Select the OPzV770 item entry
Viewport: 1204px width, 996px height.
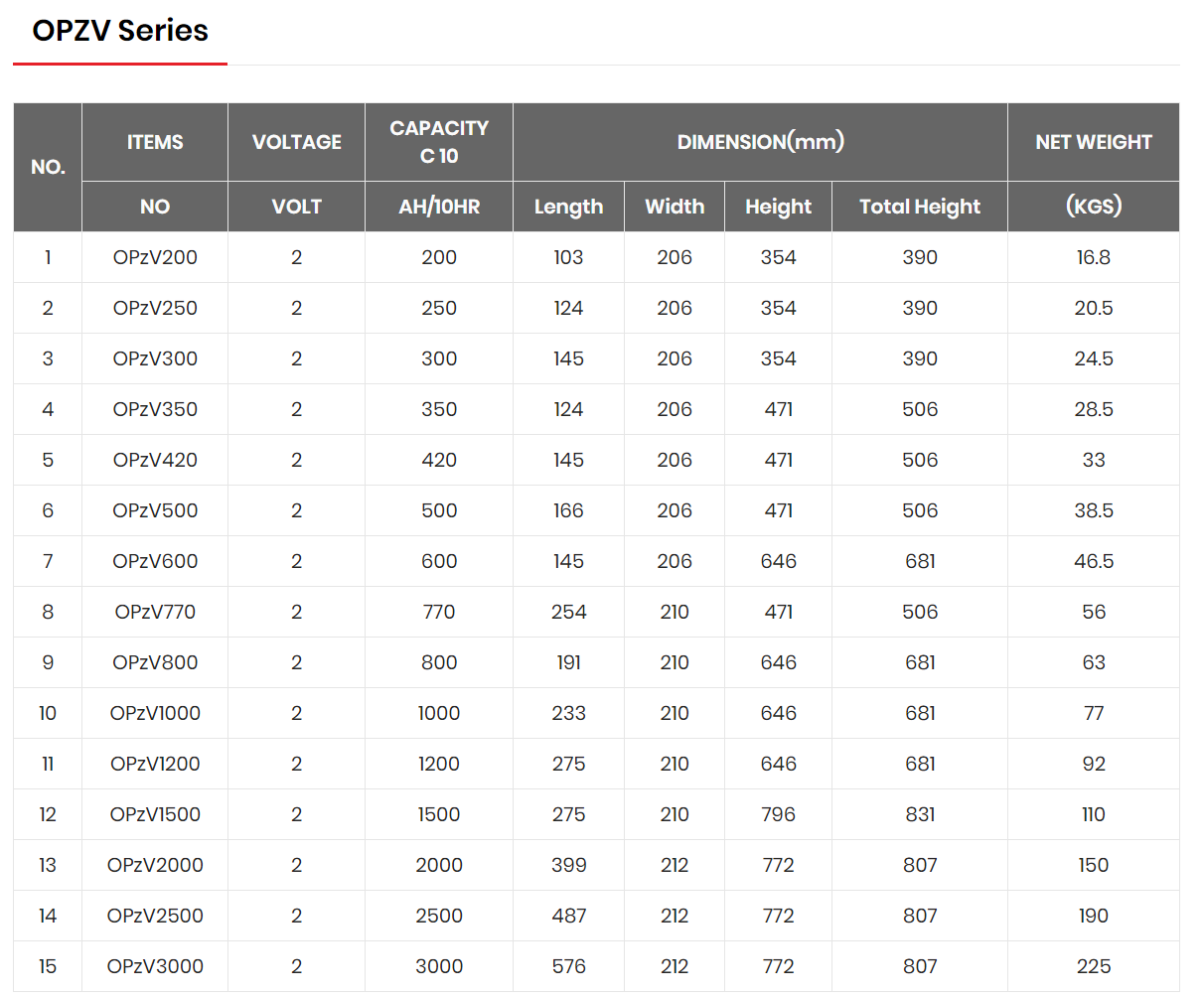[155, 612]
